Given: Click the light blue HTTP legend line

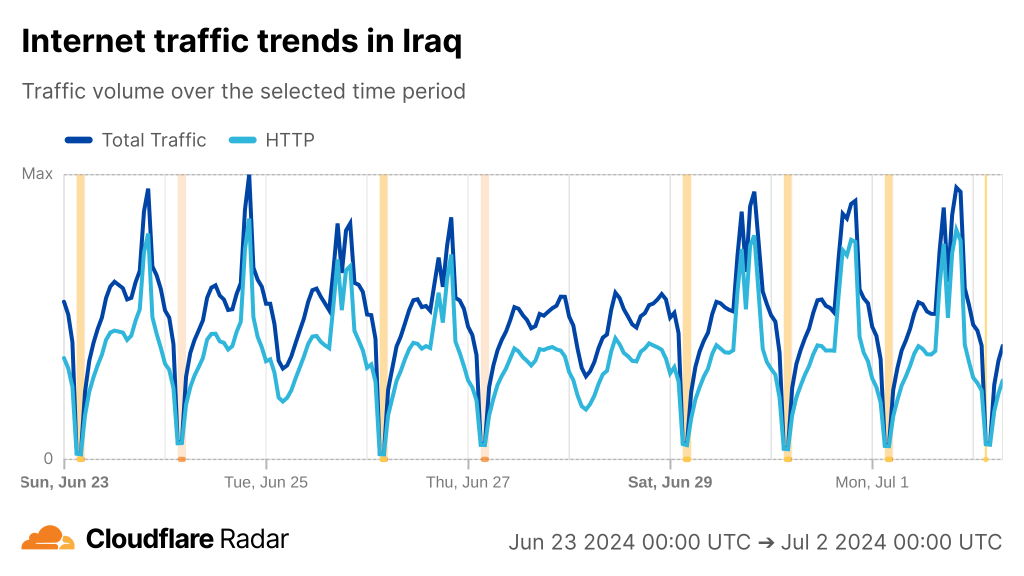Looking at the screenshot, I should [x=243, y=140].
